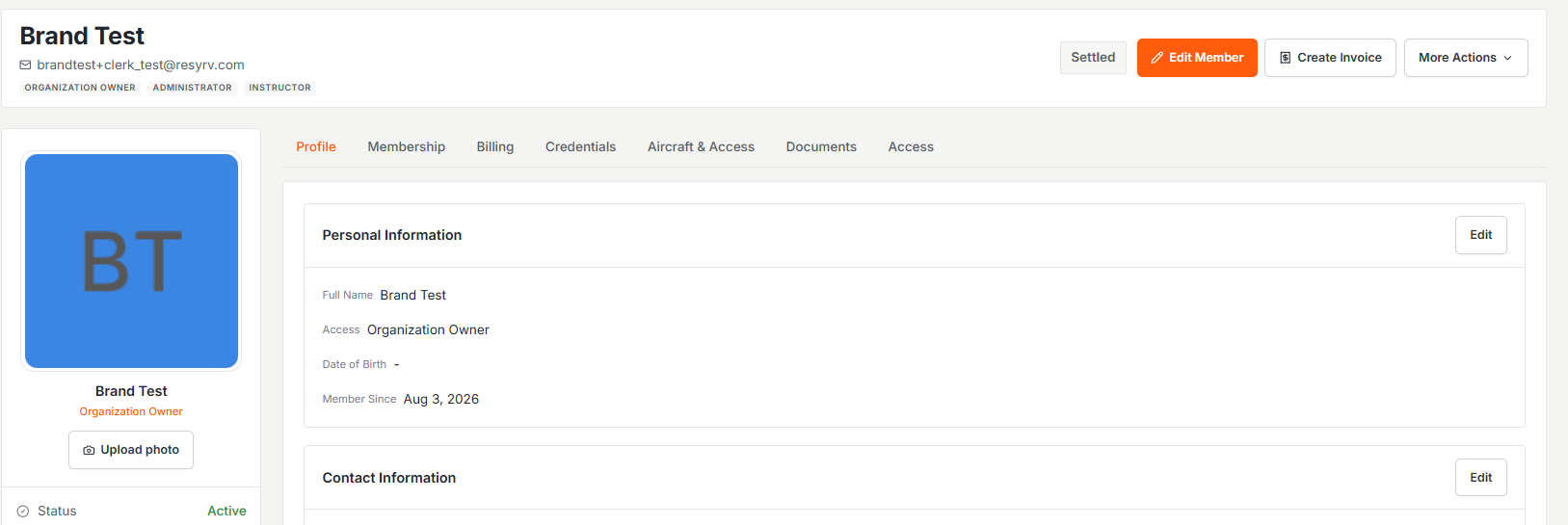Click the BT avatar image
The image size is (1568, 525).
(x=131, y=261)
